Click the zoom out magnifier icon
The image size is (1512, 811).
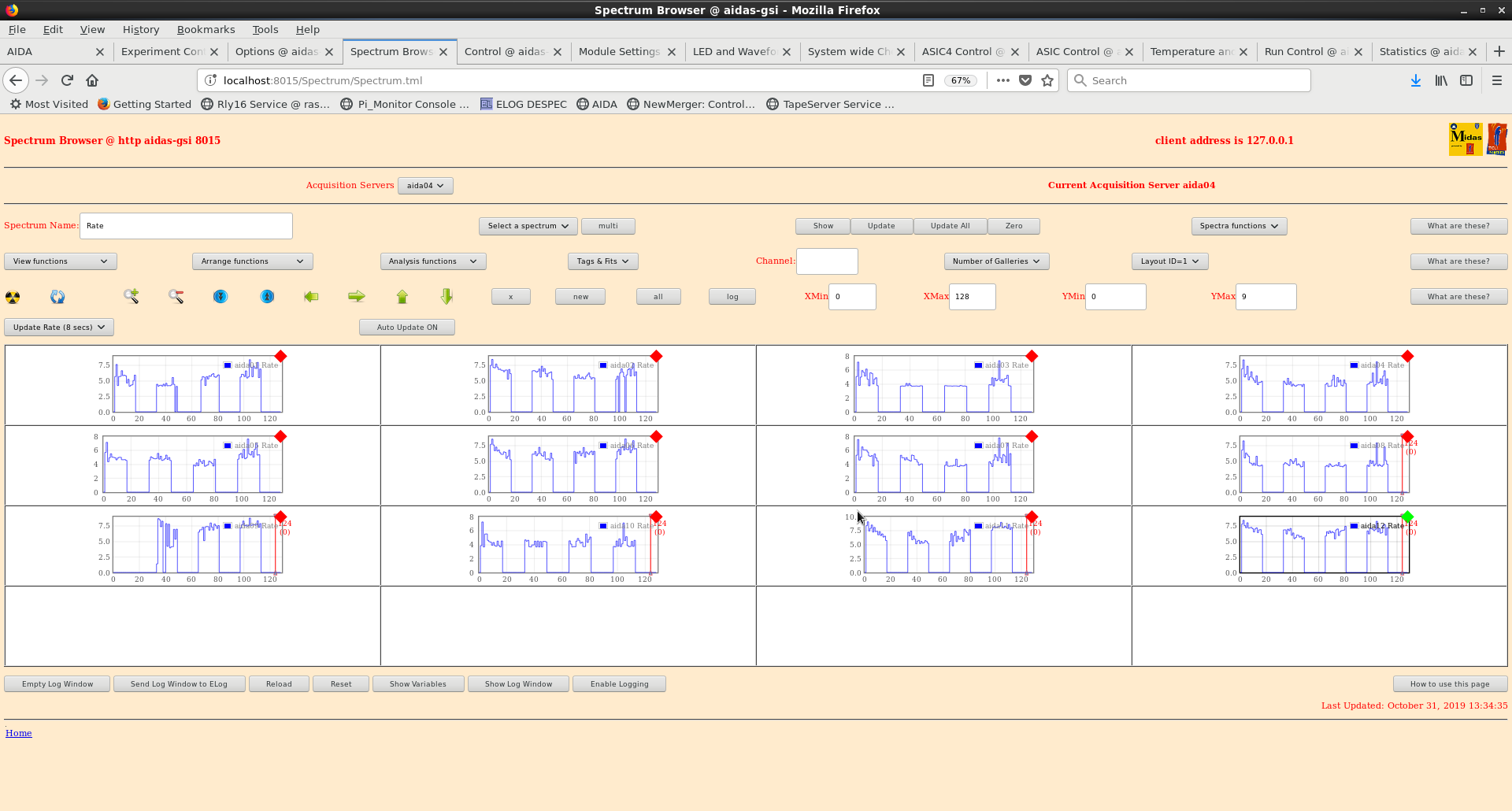pos(176,297)
